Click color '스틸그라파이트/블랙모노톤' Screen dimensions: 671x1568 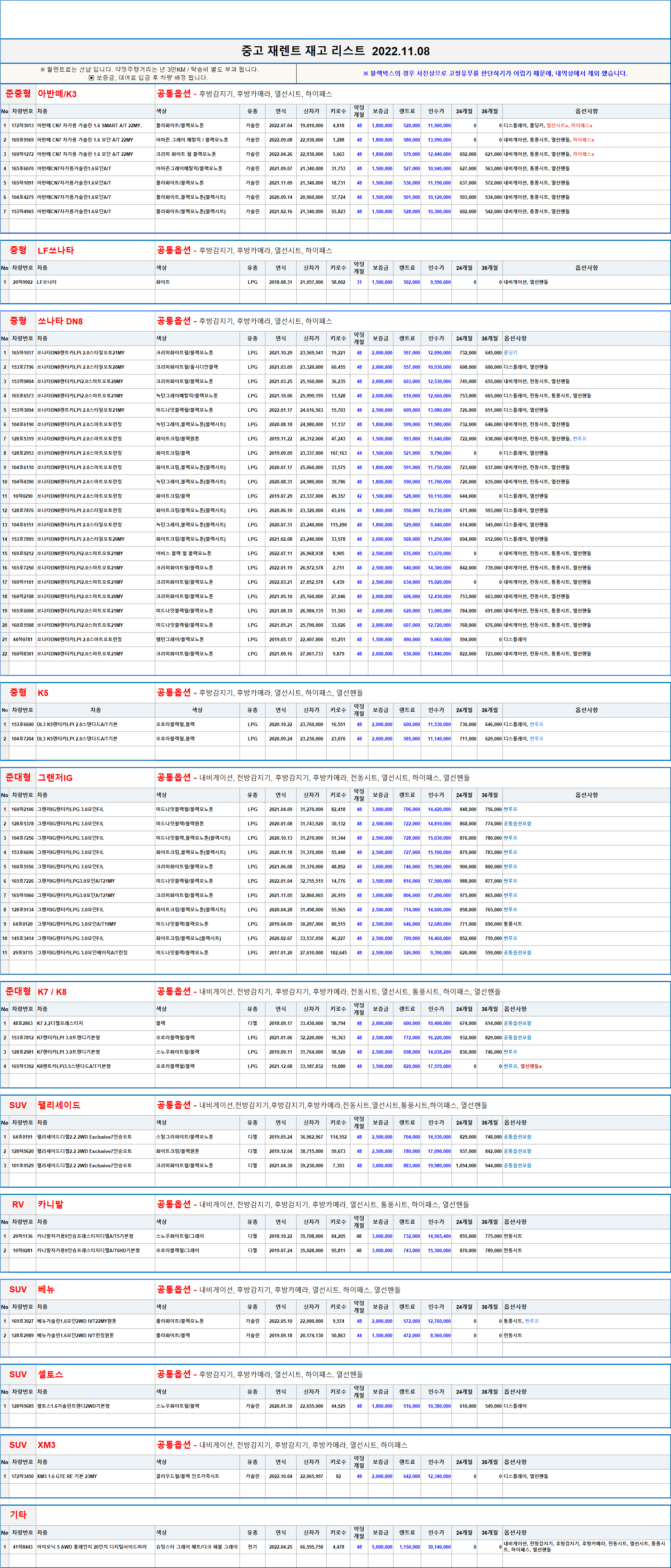184,1137
